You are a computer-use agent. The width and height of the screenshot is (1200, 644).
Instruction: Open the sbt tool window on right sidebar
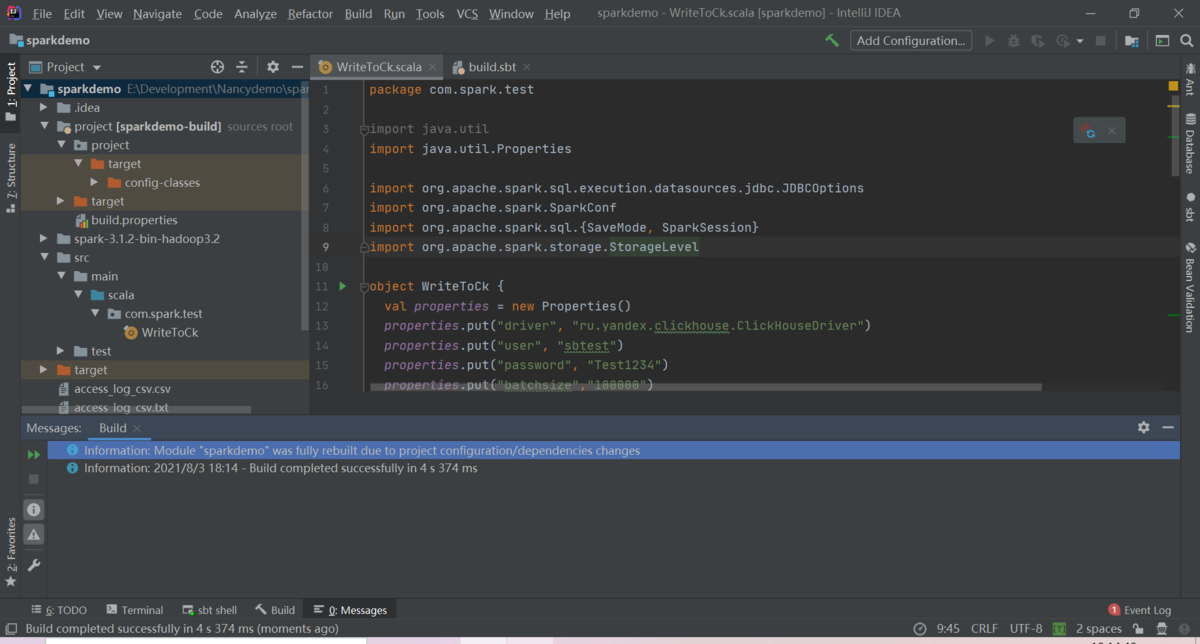pos(1190,208)
